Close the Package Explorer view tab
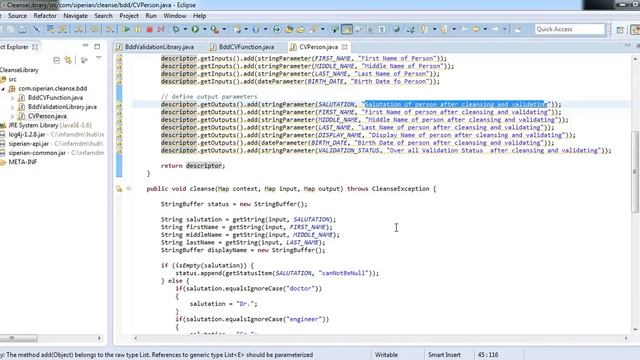Image resolution: width=640 pixels, height=360 pixels. (35, 47)
